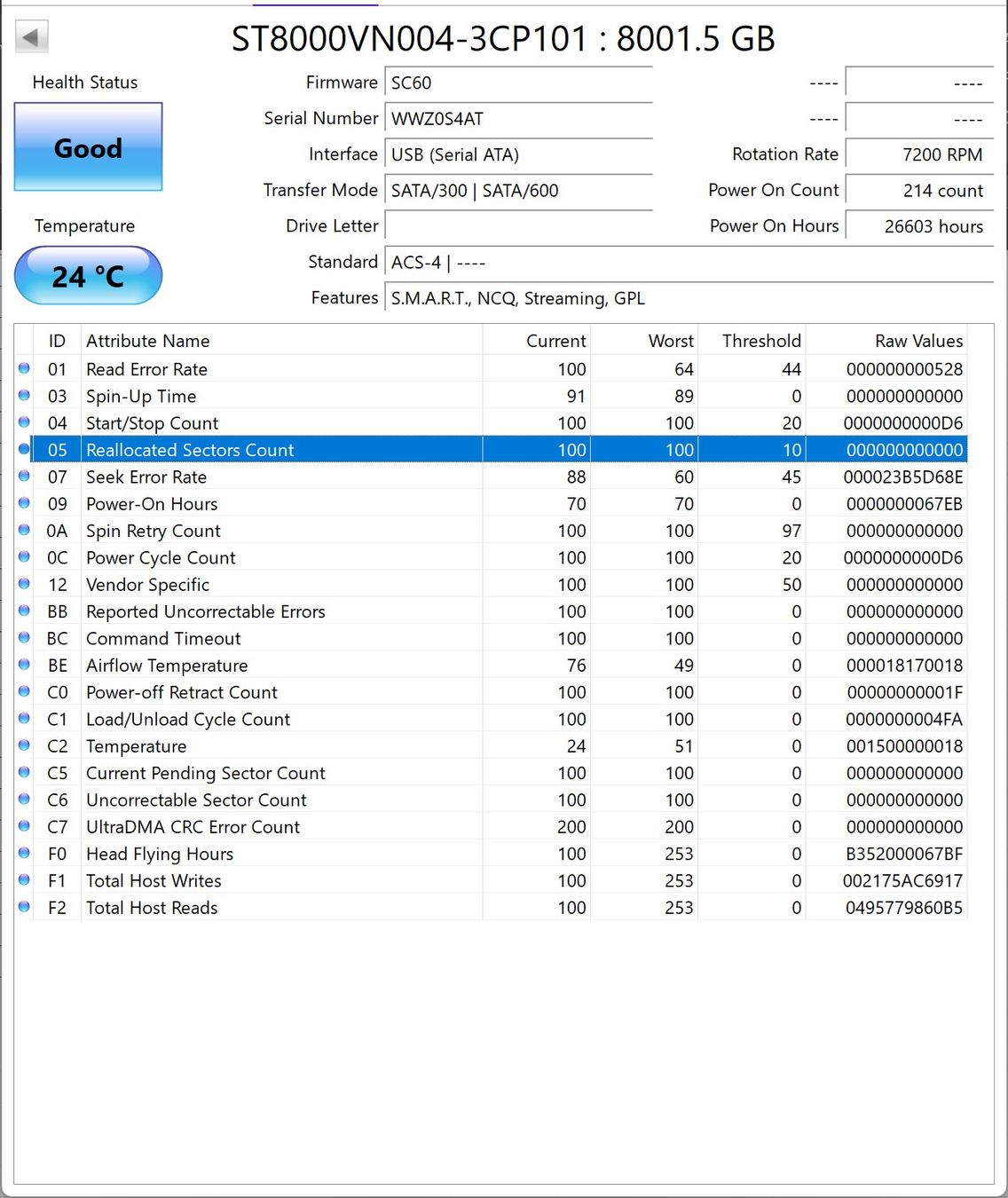Viewport: 1008px width, 1198px height.
Task: Click the Worst column header
Action: pos(644,341)
